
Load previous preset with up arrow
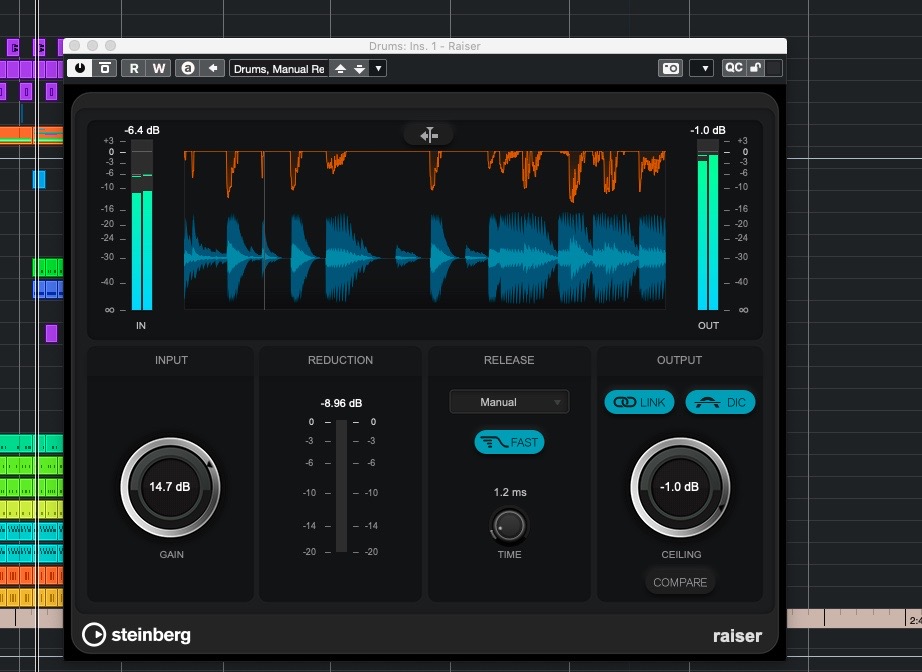pos(340,69)
